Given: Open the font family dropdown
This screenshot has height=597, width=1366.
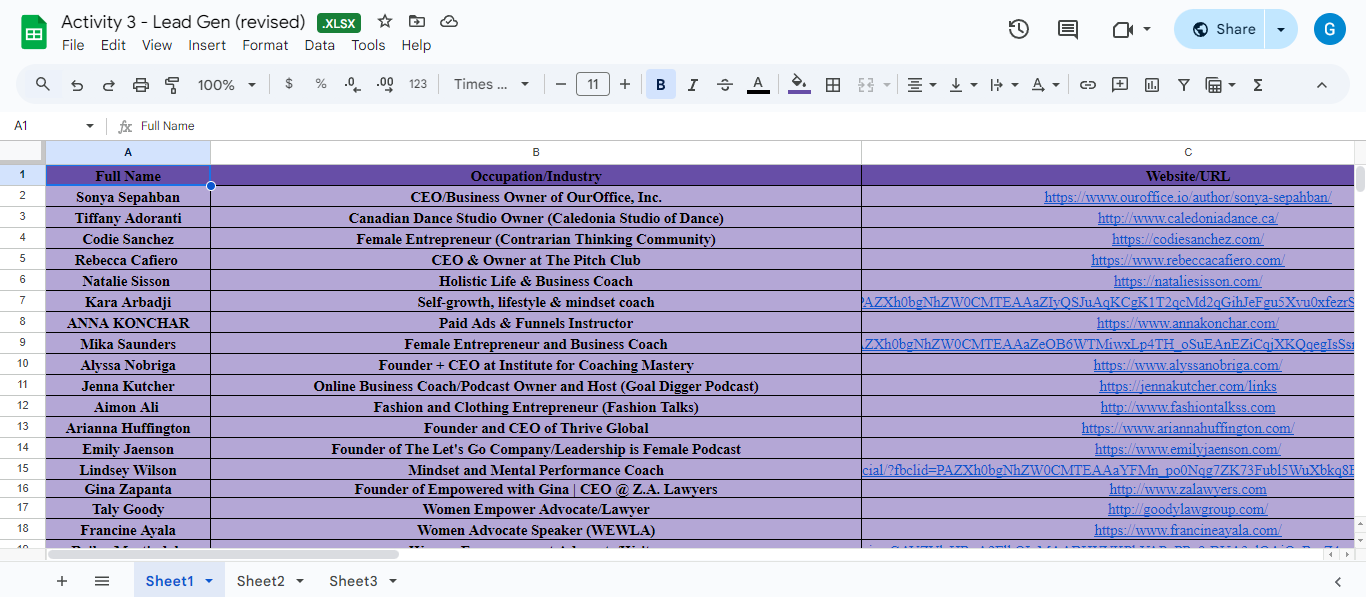Looking at the screenshot, I should coord(490,84).
